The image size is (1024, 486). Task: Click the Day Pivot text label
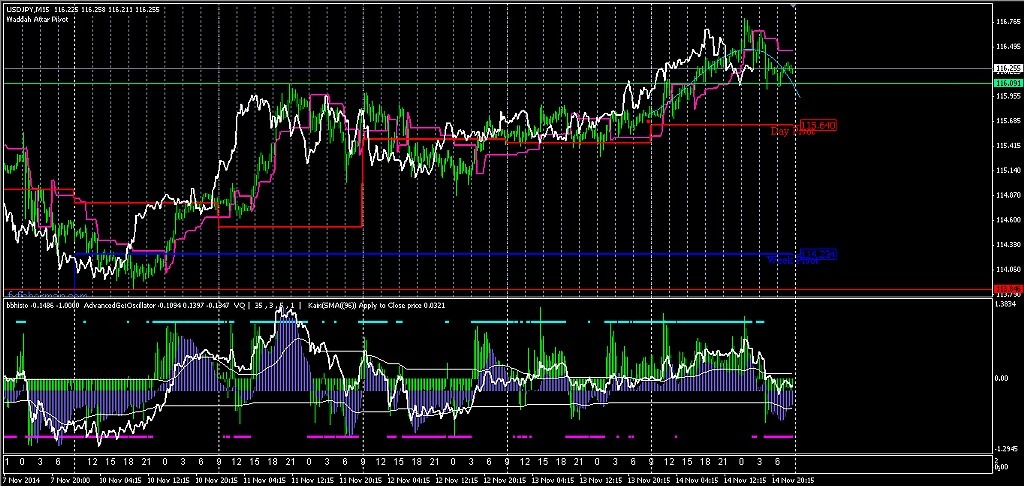793,132
